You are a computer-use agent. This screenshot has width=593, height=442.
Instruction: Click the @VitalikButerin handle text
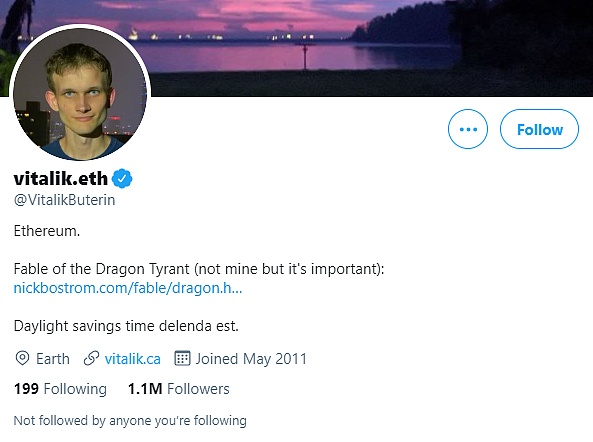64,200
